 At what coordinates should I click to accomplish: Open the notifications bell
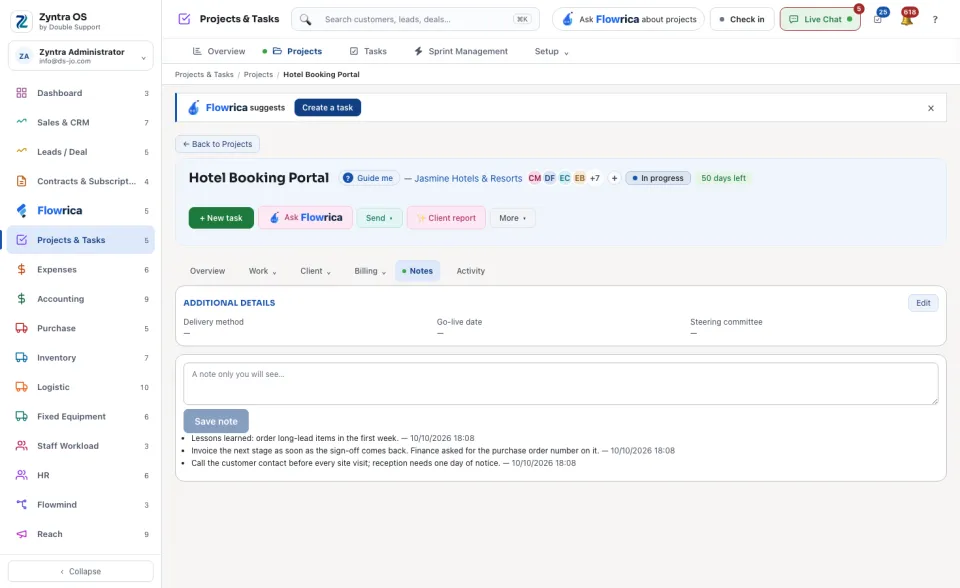907,19
